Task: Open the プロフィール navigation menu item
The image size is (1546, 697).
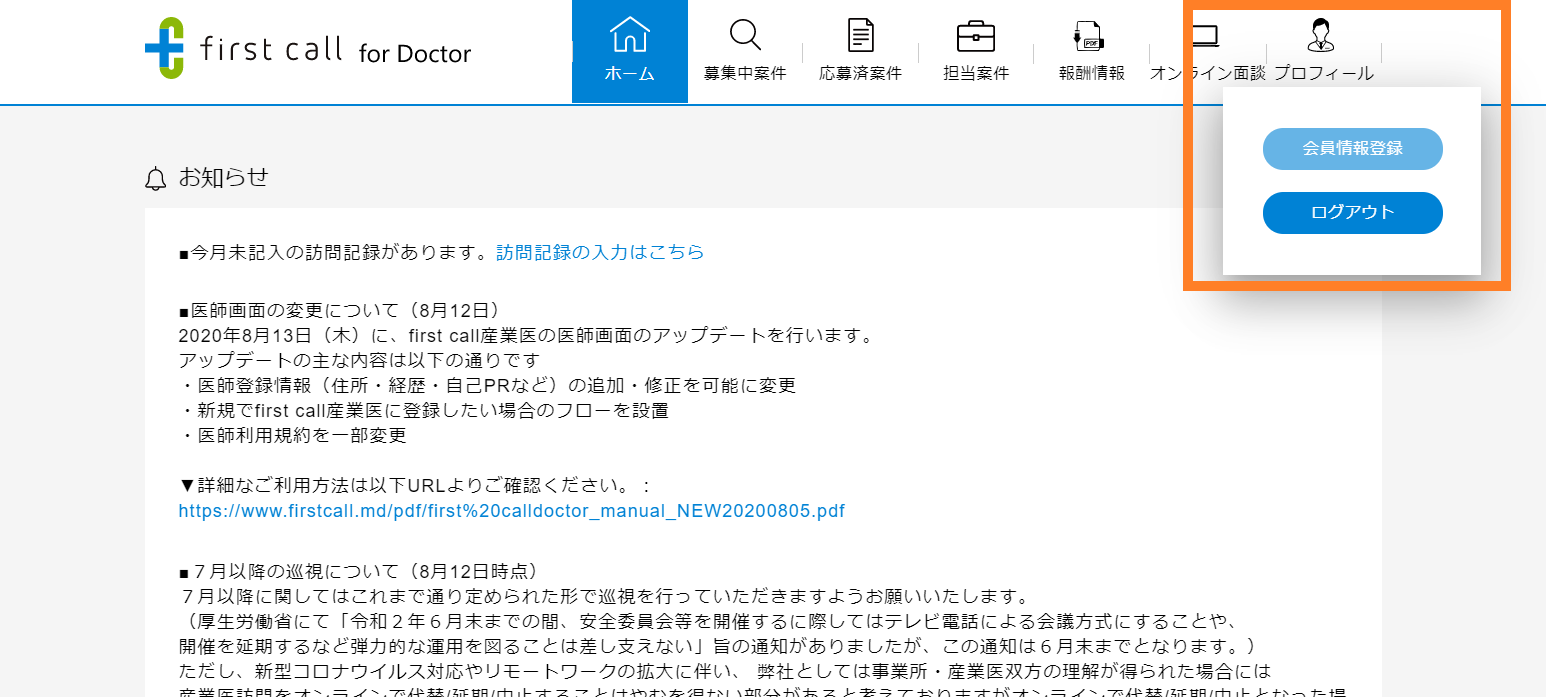Action: coord(1323,70)
